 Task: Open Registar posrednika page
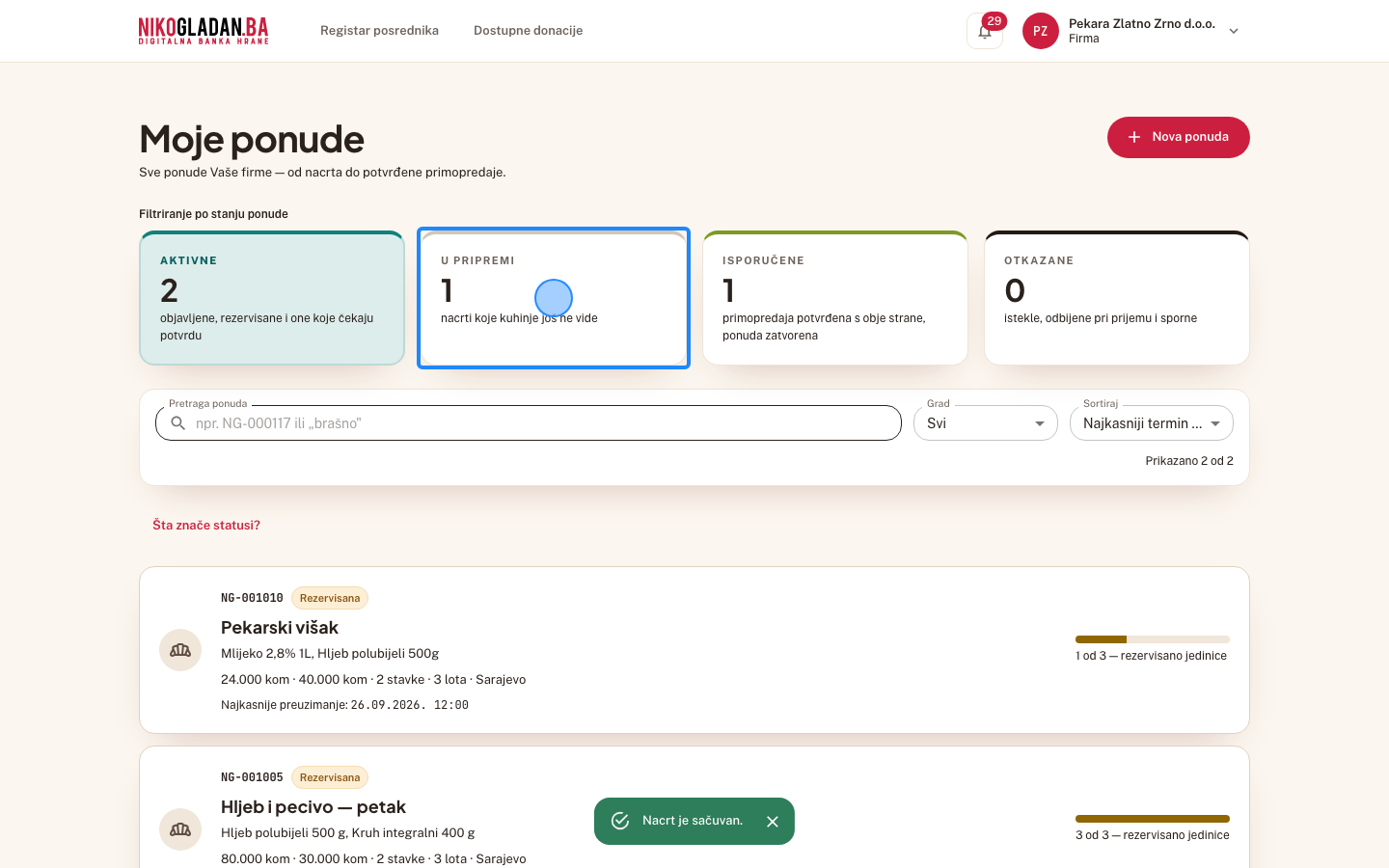click(379, 31)
